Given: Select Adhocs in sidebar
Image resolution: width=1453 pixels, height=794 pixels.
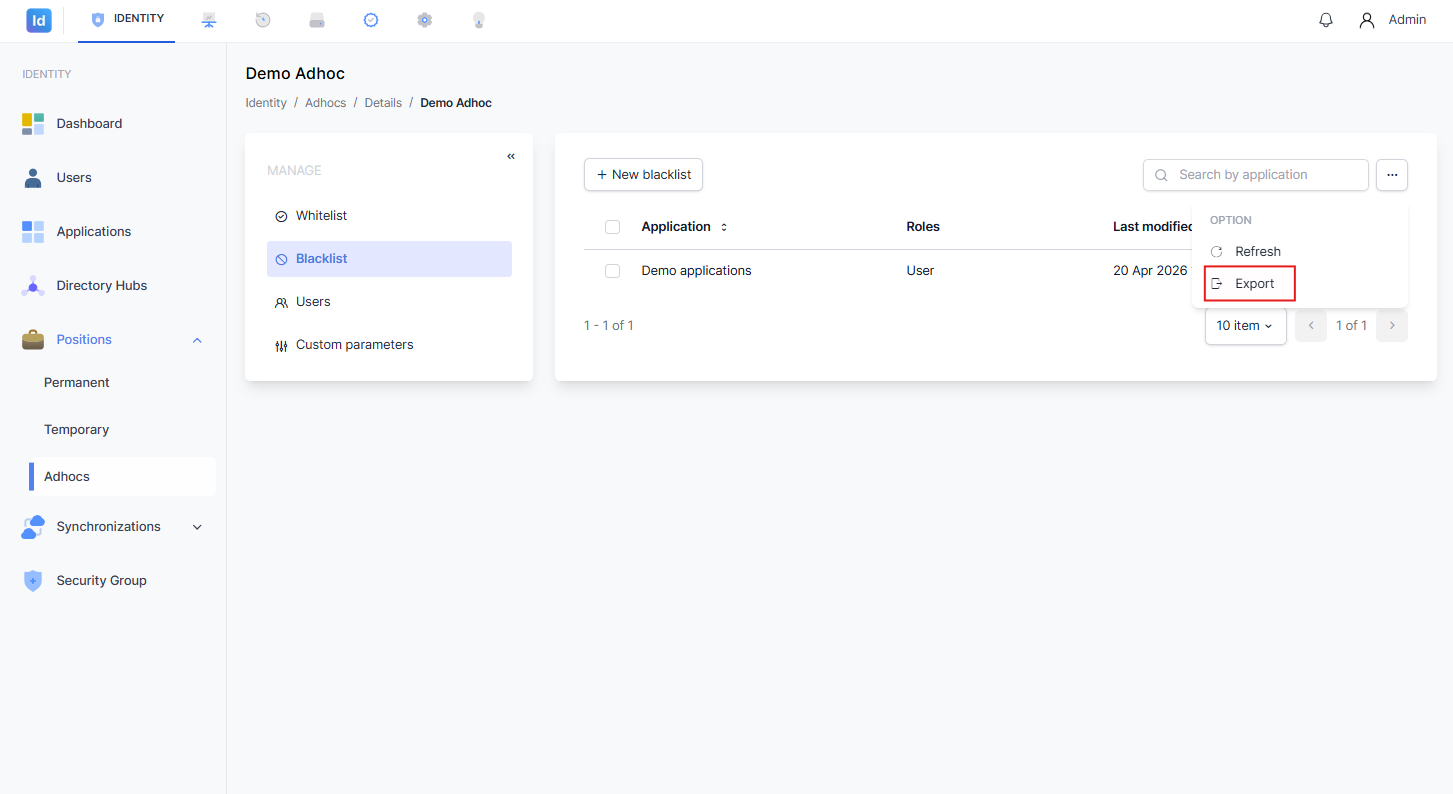Looking at the screenshot, I should (122, 477).
